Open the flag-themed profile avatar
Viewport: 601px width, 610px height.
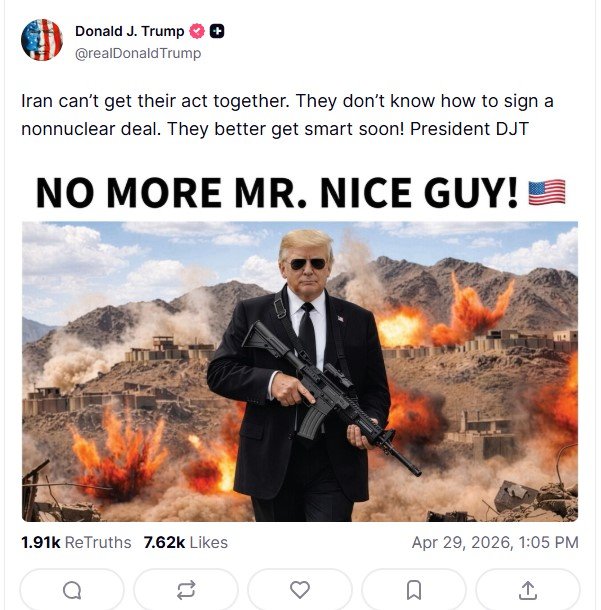pos(42,40)
